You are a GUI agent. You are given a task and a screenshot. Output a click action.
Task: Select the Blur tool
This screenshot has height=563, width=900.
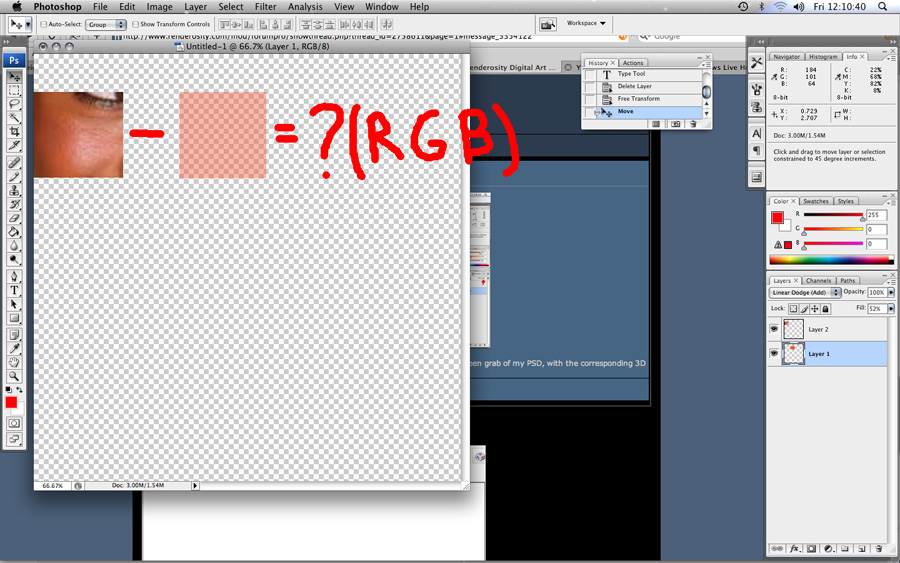pyautogui.click(x=14, y=246)
